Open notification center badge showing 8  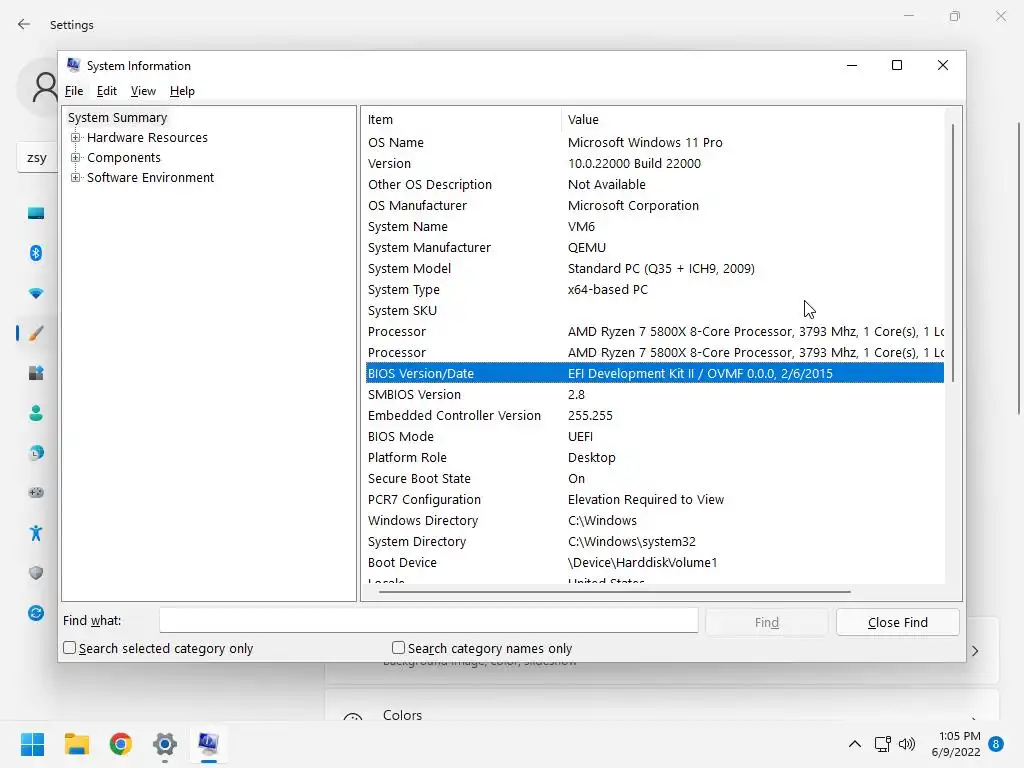[996, 744]
